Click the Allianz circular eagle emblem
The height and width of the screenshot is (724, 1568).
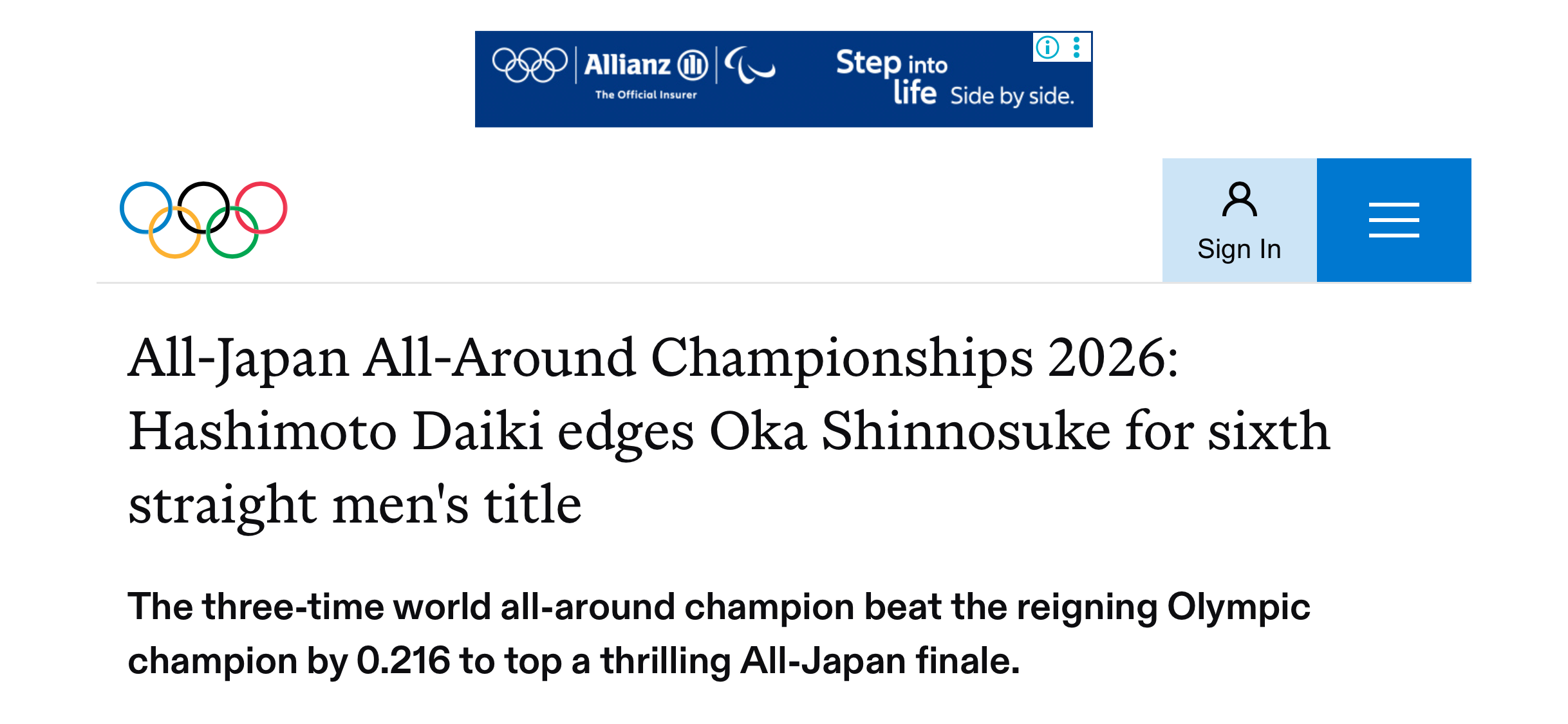click(x=693, y=65)
